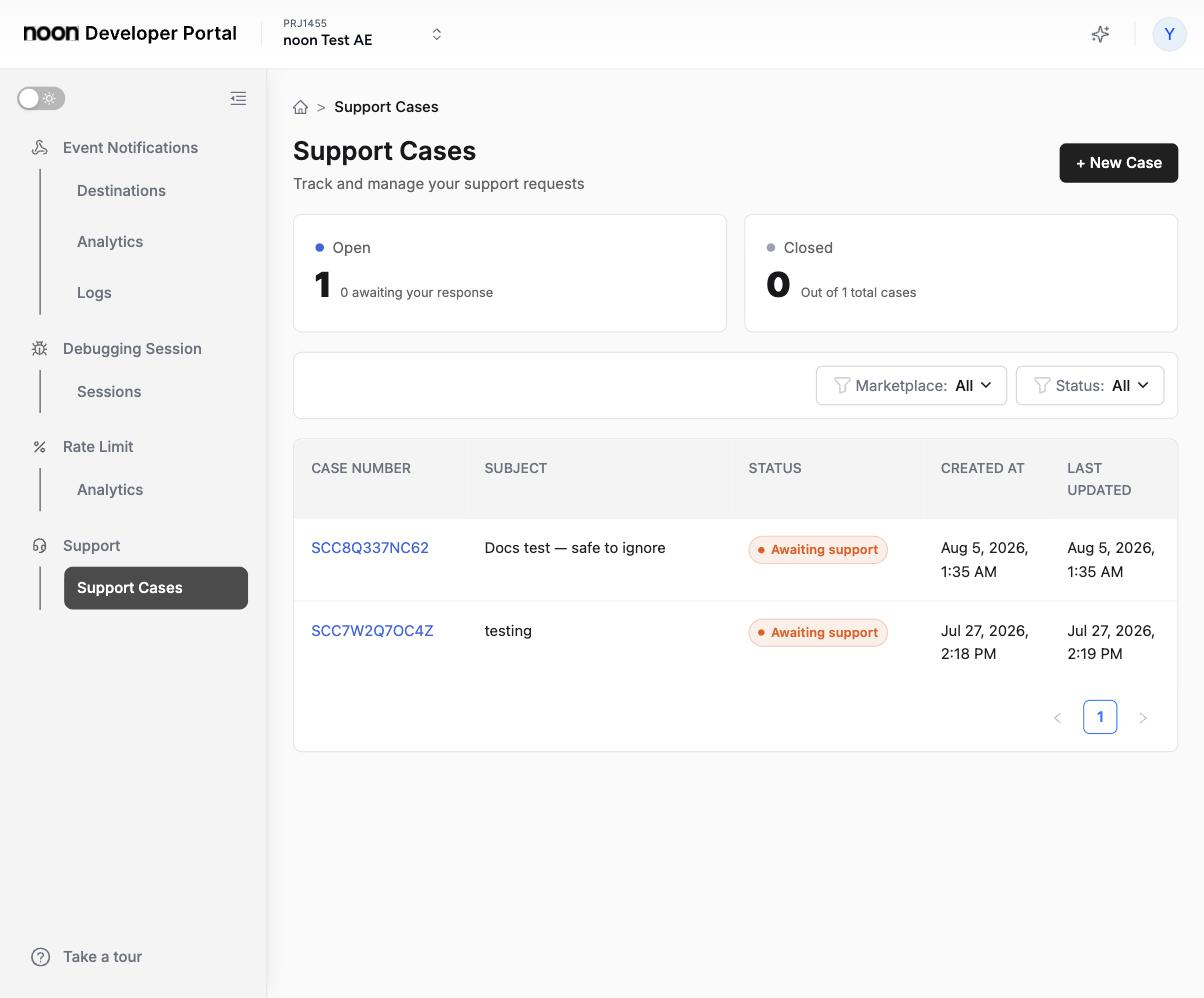This screenshot has width=1204, height=998.
Task: Open the Status filter dropdown
Action: (x=1090, y=386)
